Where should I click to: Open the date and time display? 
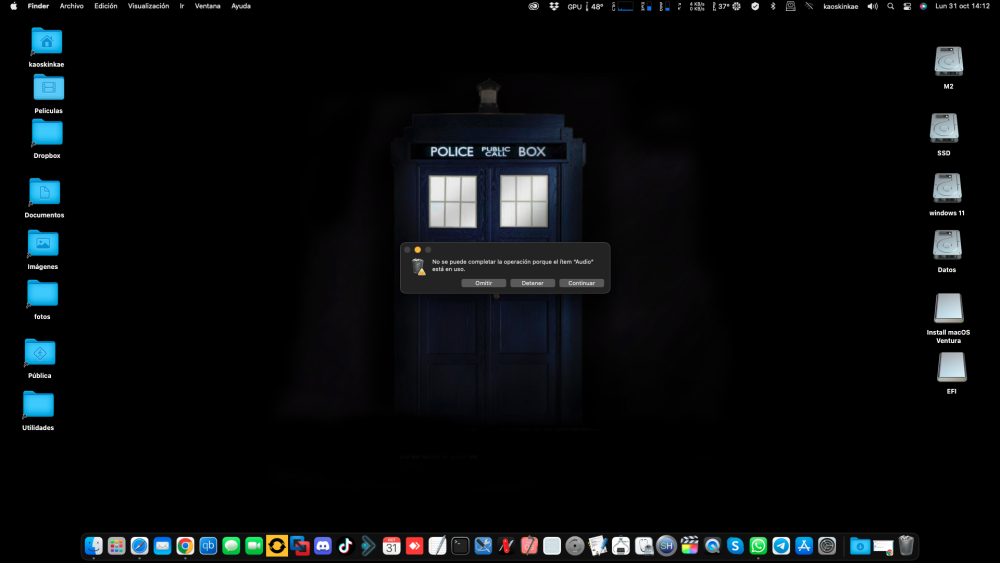pyautogui.click(x=962, y=6)
